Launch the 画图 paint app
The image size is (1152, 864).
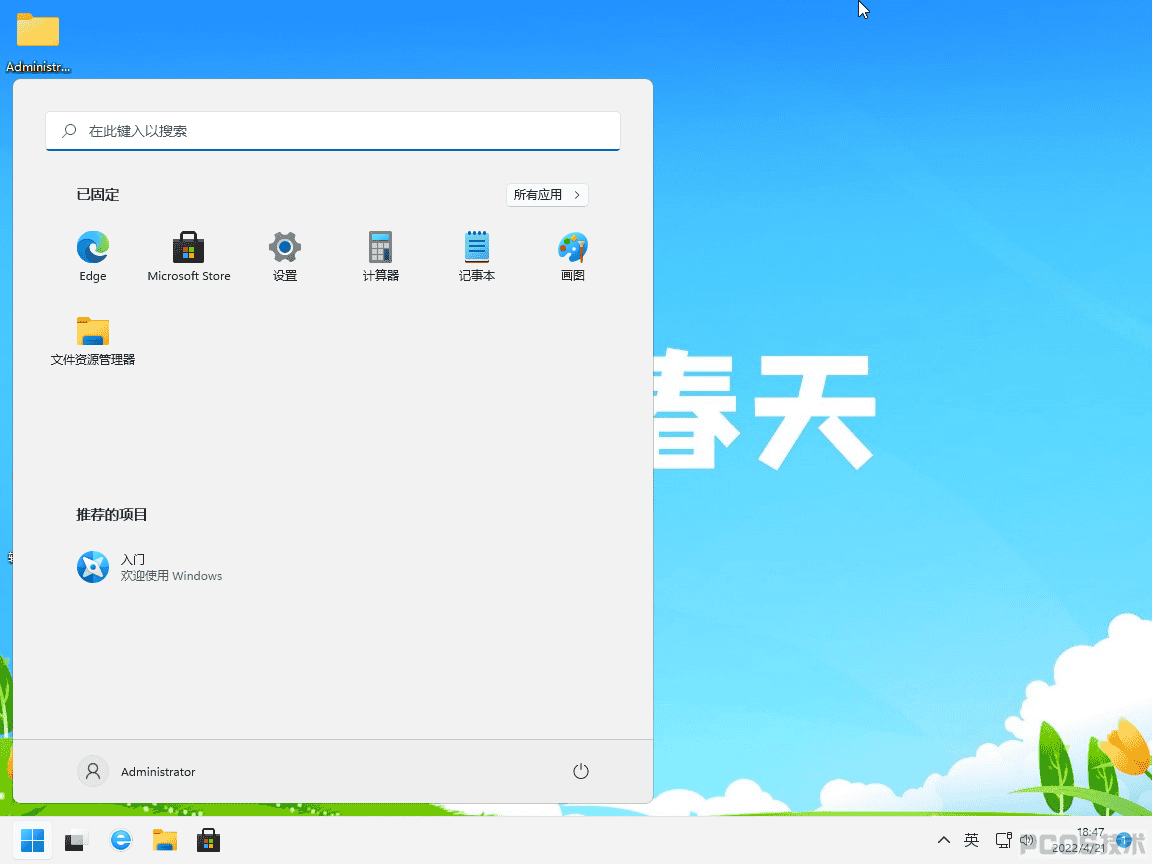(573, 255)
